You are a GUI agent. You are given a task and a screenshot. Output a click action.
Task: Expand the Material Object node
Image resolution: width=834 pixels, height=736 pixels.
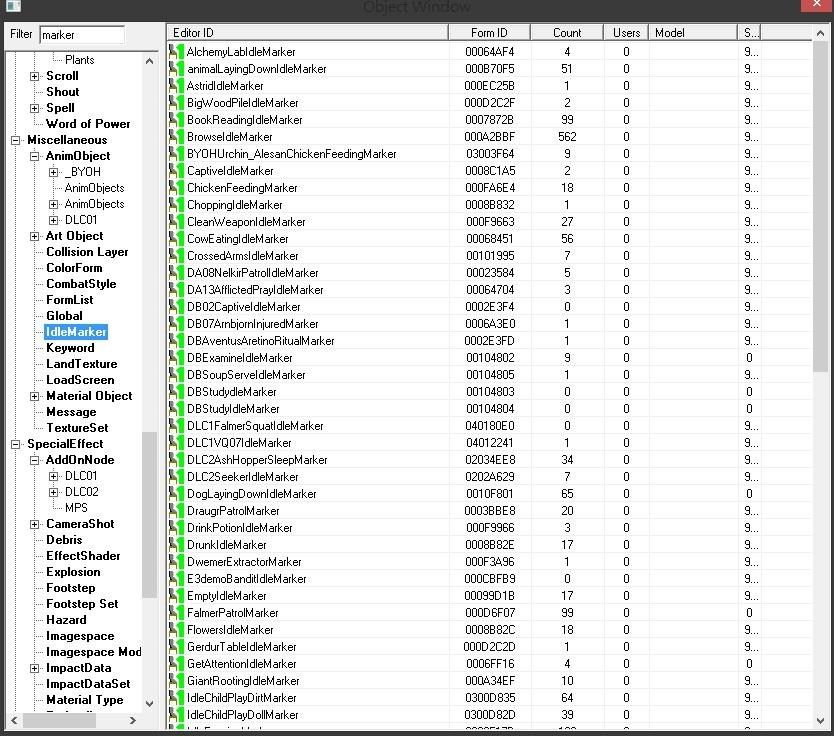[x=35, y=396]
